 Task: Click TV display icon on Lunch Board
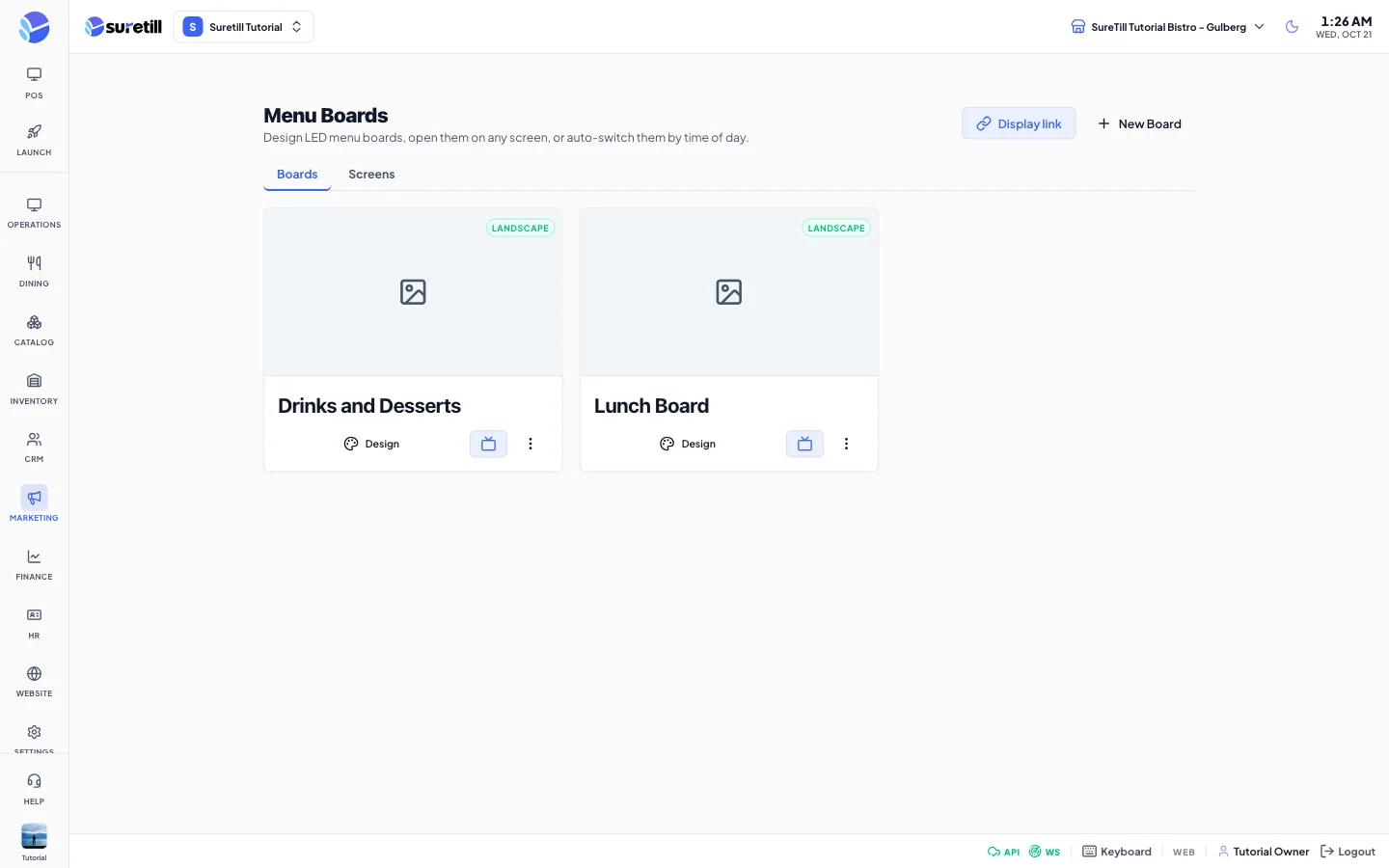pos(804,444)
